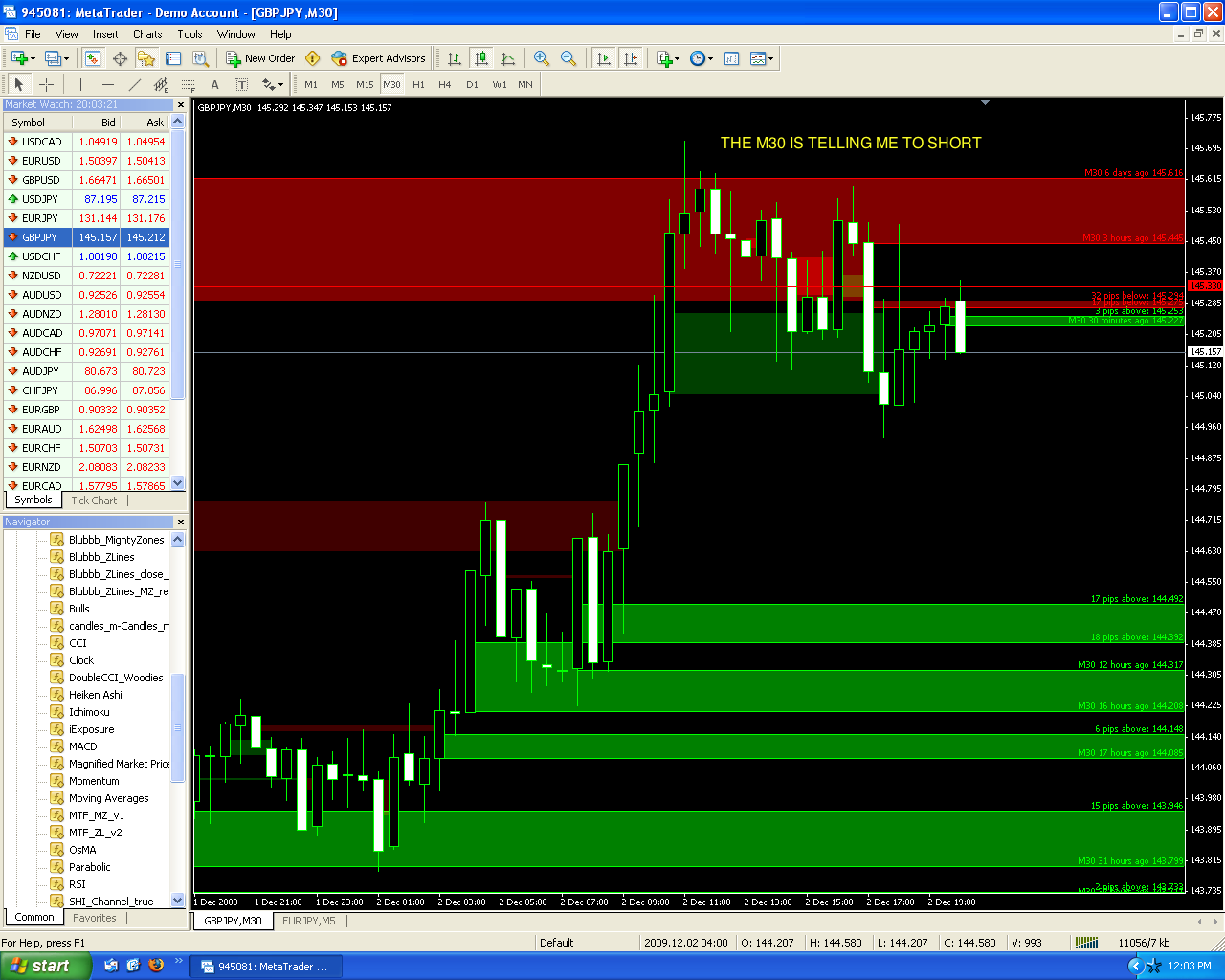Select the Horizontal Line drawing tool
This screenshot has height=980, width=1225.
coord(108,84)
